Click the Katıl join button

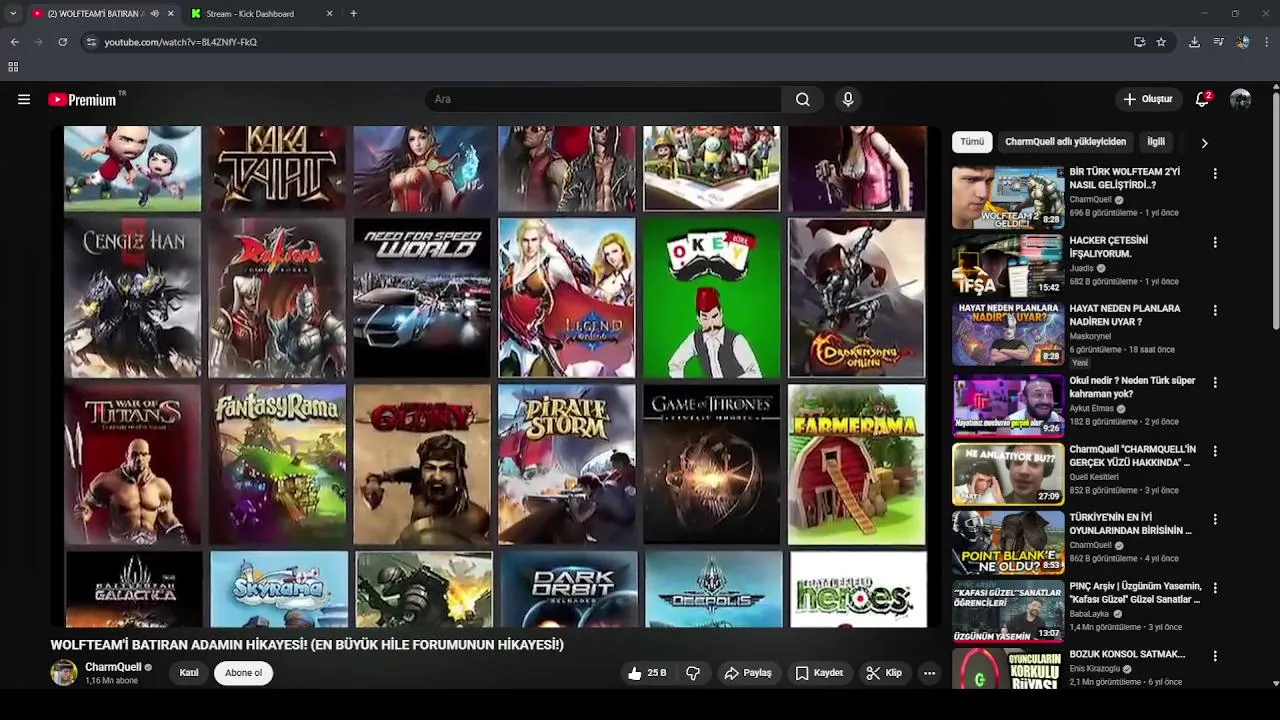[x=189, y=673]
